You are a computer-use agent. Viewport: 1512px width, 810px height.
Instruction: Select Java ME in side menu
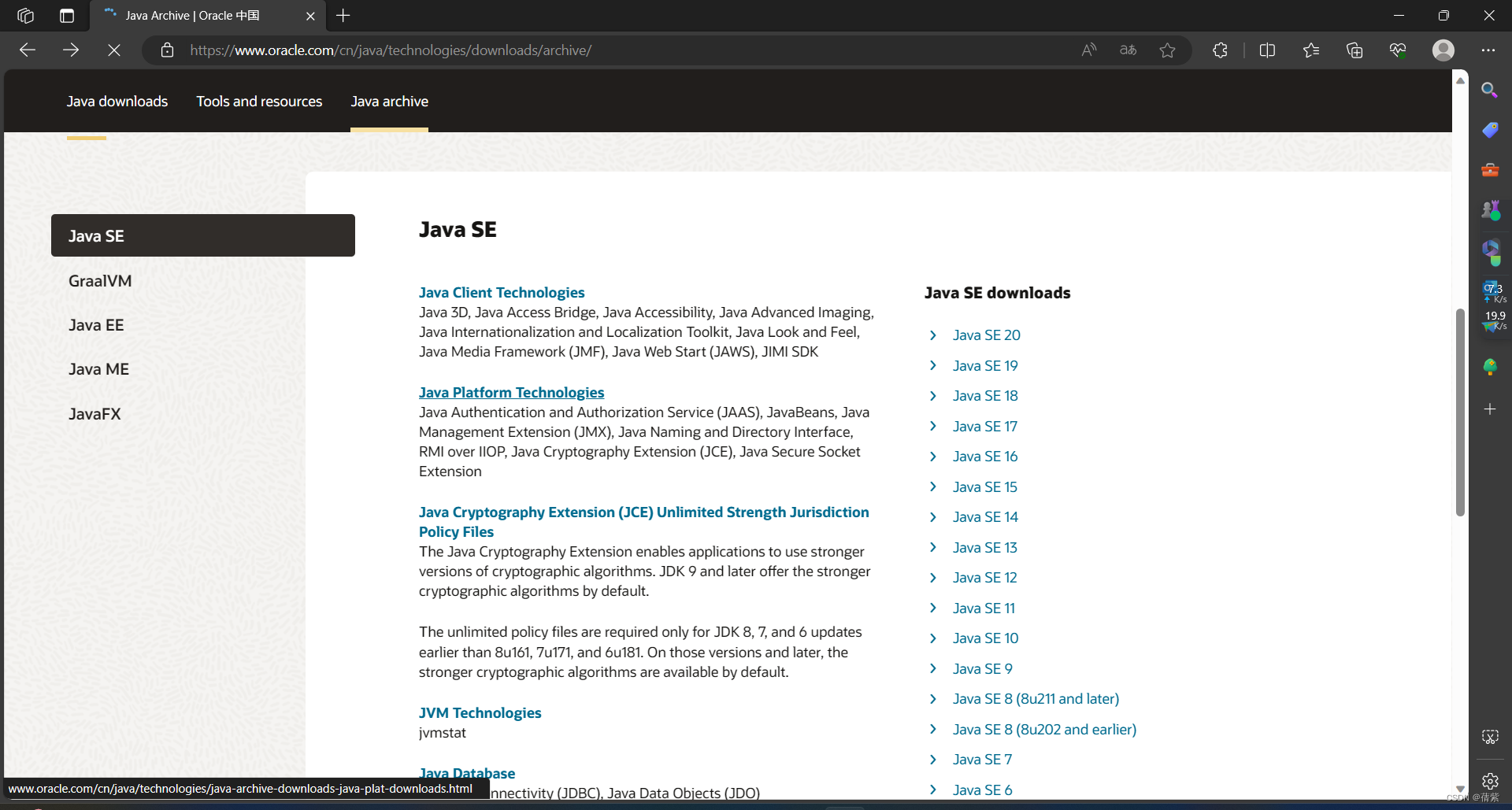point(98,369)
